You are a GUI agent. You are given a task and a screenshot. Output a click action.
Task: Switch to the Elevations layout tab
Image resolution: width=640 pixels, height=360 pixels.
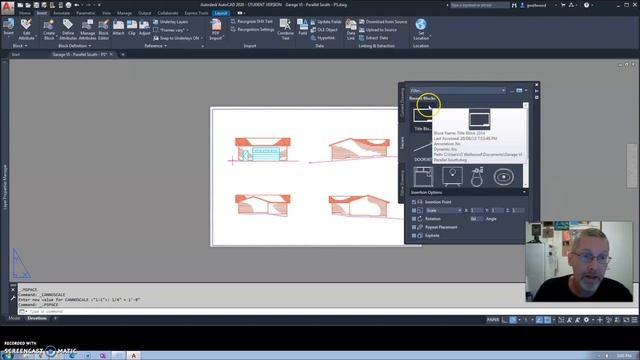click(x=37, y=318)
